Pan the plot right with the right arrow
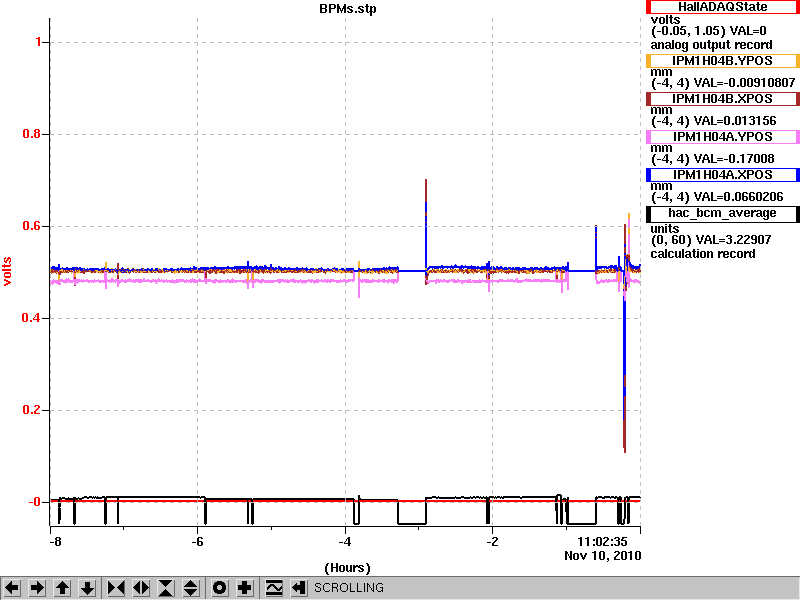This screenshot has height=600, width=800. pos(37,588)
